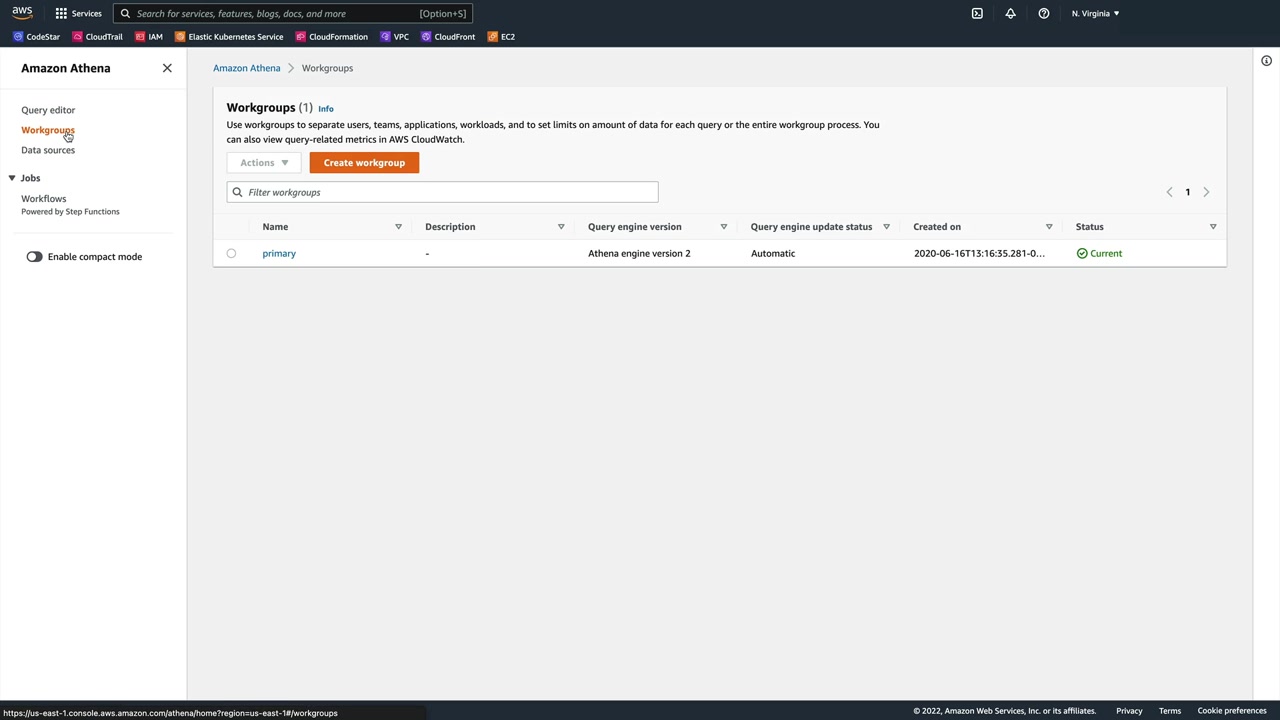Image resolution: width=1280 pixels, height=720 pixels.
Task: Open the info panel icon at right edge
Action: [x=1266, y=61]
